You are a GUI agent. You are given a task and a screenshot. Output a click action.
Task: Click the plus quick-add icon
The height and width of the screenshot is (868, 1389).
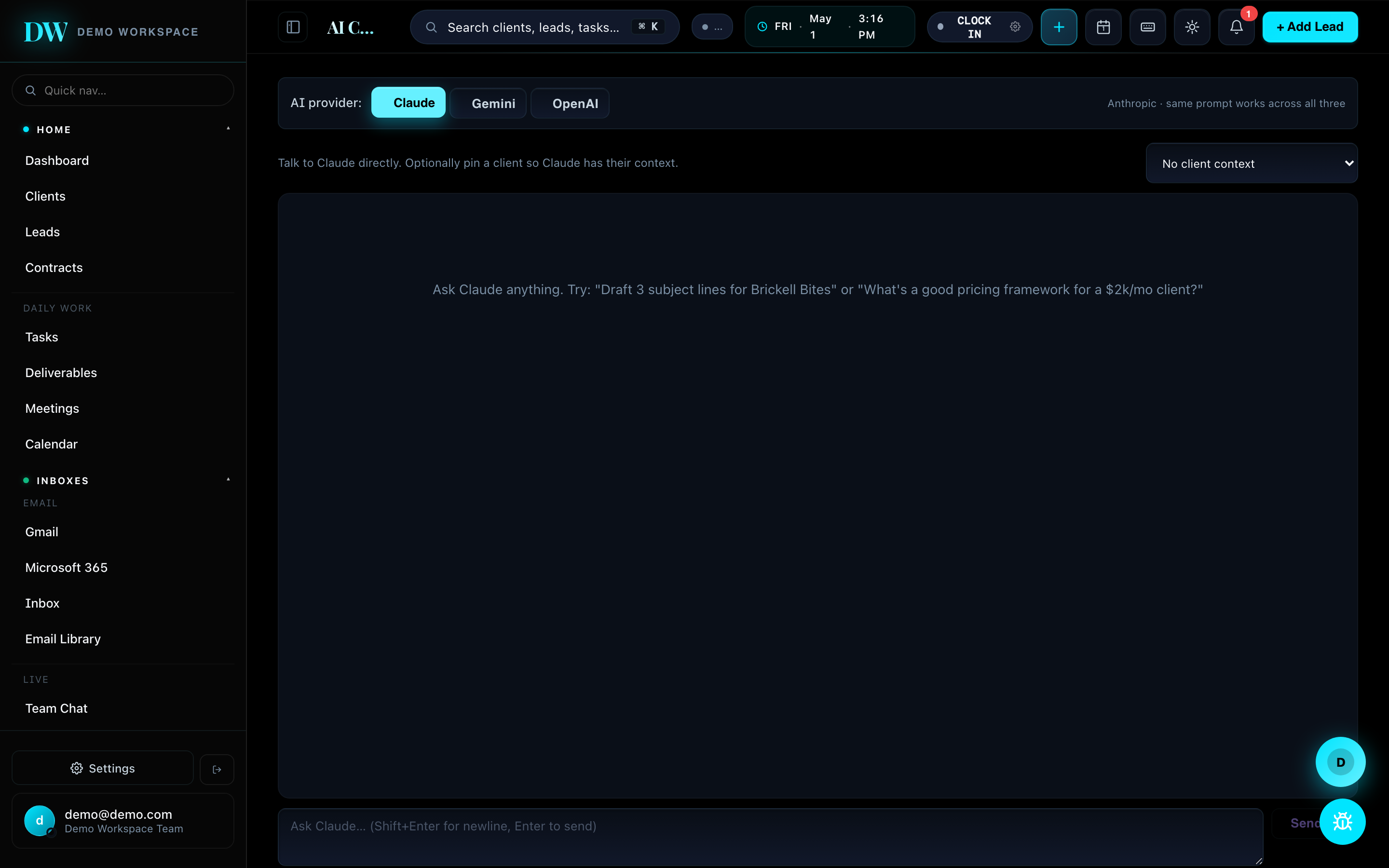tap(1059, 27)
